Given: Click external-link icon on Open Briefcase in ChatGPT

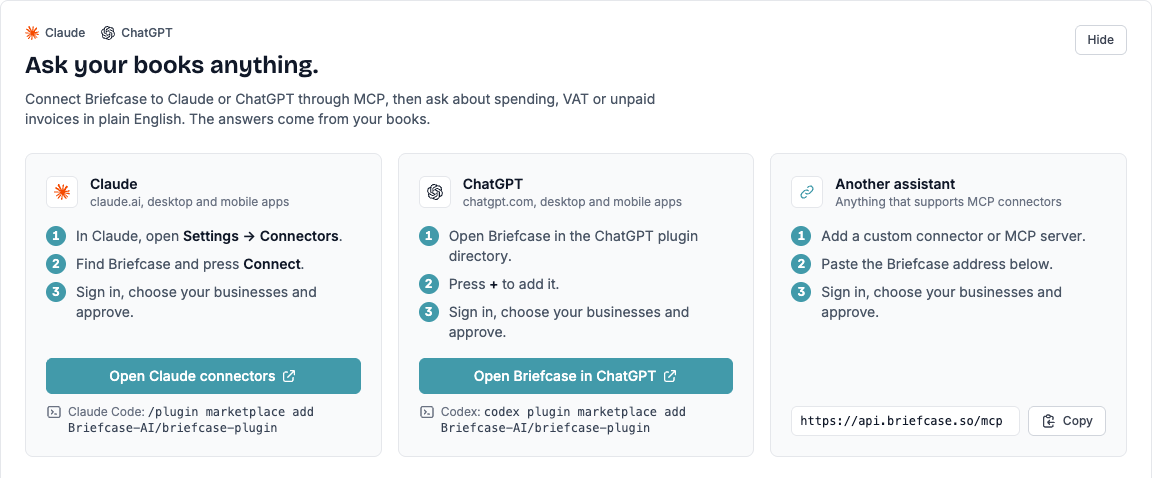Looking at the screenshot, I should (670, 376).
